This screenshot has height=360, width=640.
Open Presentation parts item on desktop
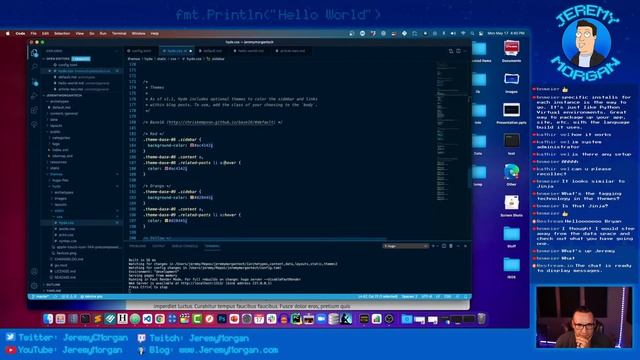[x=511, y=113]
